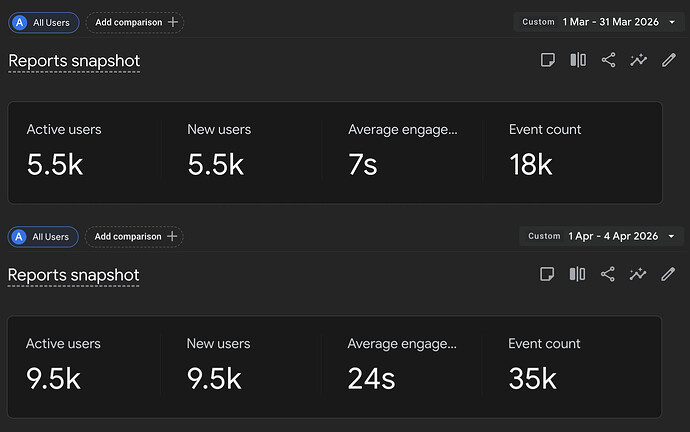Click Add comparison in the April report
This screenshot has height=432, width=690.
click(x=134, y=237)
